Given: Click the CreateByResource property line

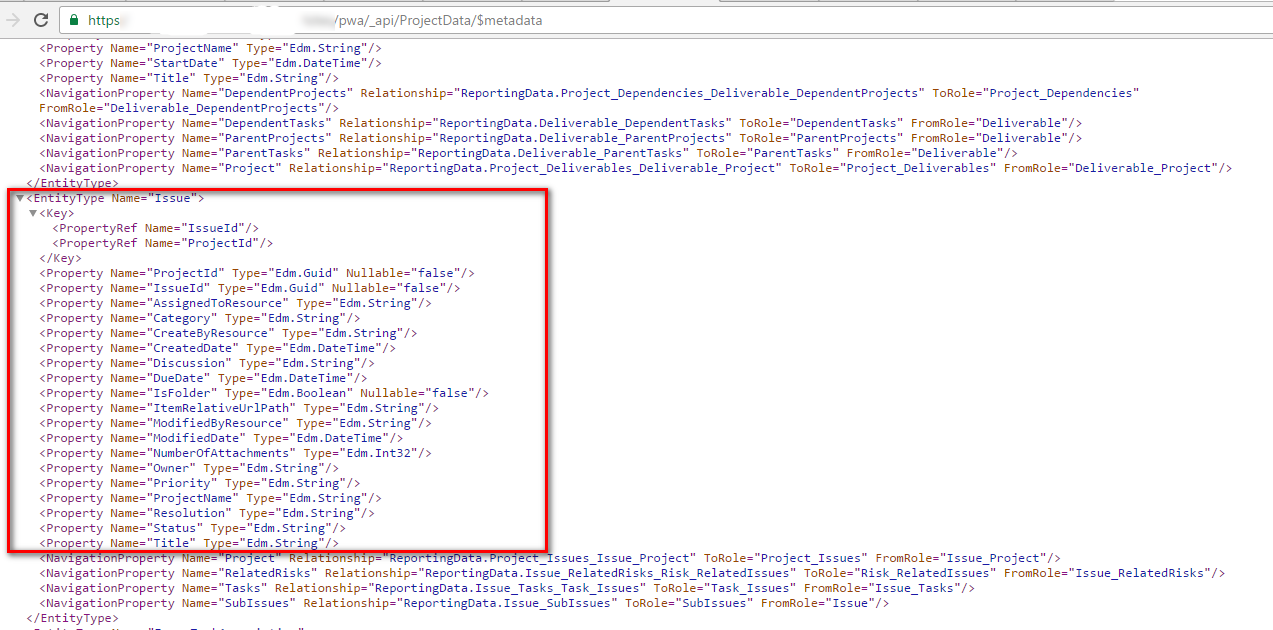Looking at the screenshot, I should [x=228, y=333].
